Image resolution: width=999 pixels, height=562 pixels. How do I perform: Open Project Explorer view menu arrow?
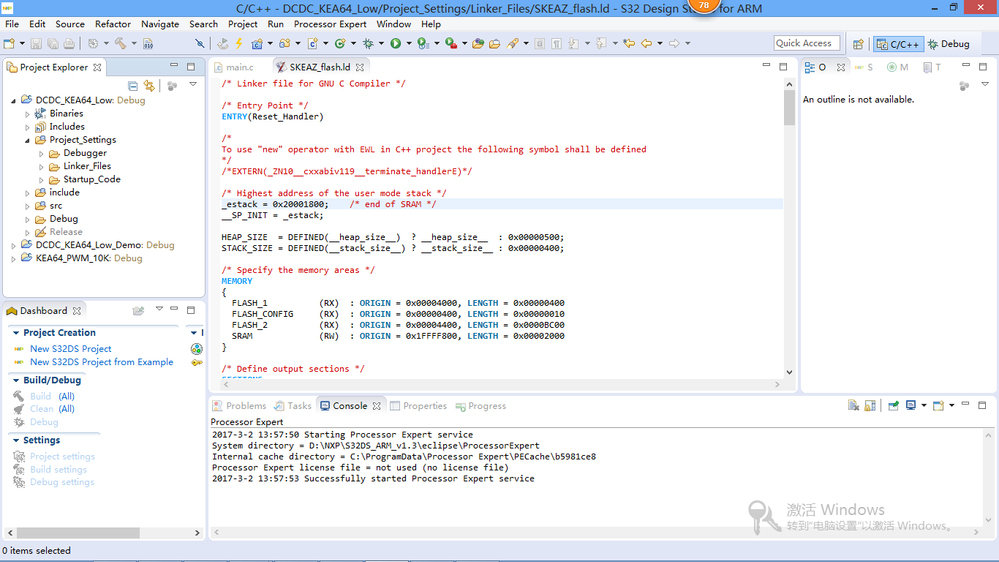pyautogui.click(x=193, y=85)
